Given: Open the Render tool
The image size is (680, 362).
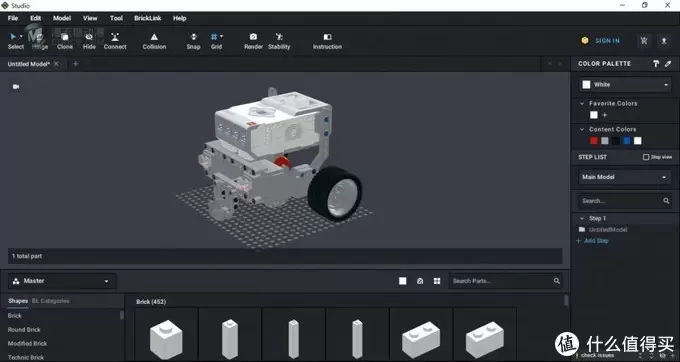Looking at the screenshot, I should point(253,41).
